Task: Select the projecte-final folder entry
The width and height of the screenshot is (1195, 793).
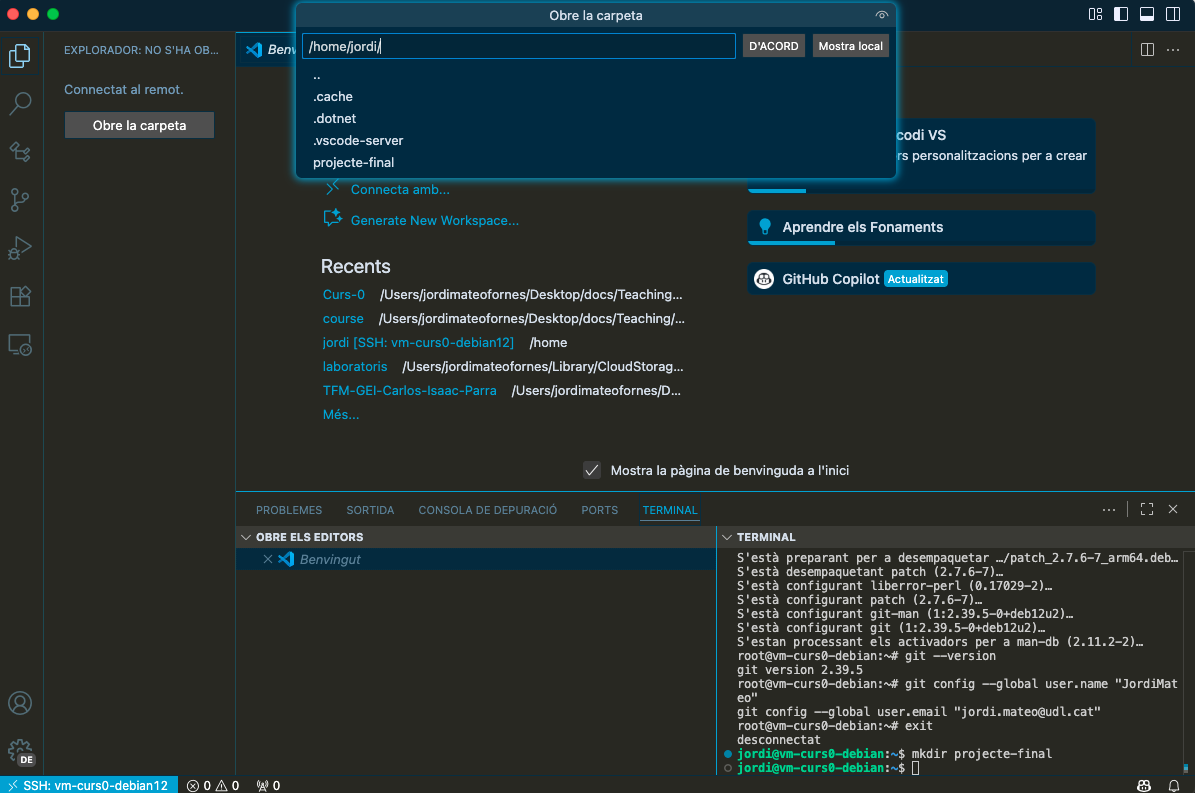Action: [x=596, y=163]
